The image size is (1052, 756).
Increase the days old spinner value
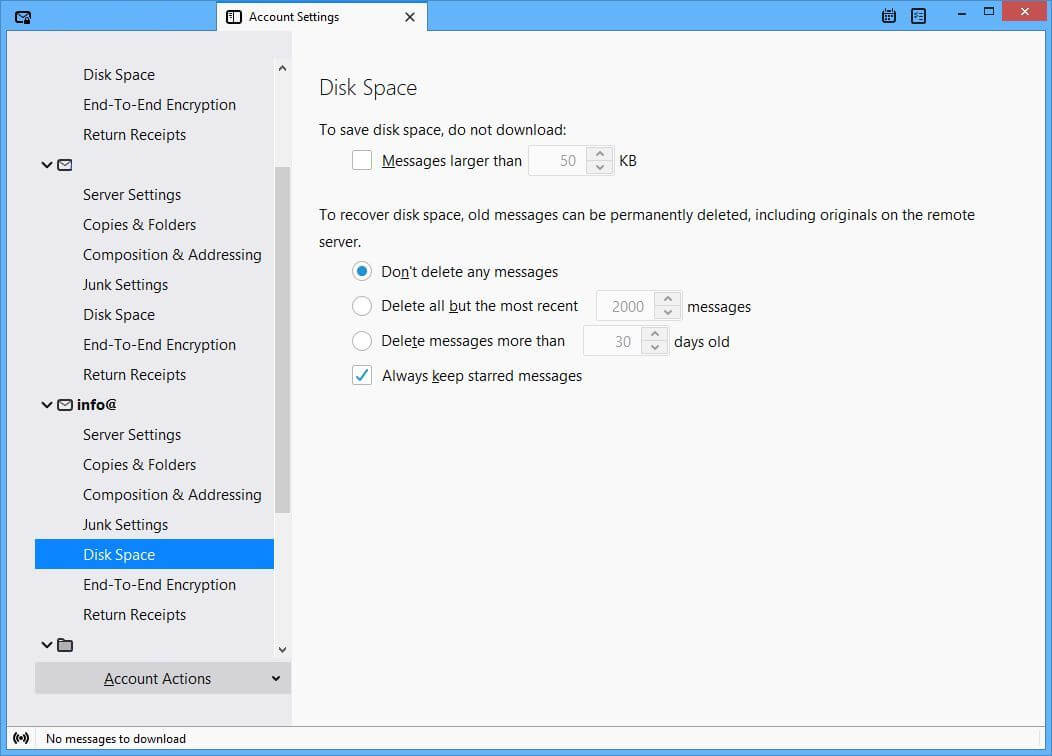[655, 334]
